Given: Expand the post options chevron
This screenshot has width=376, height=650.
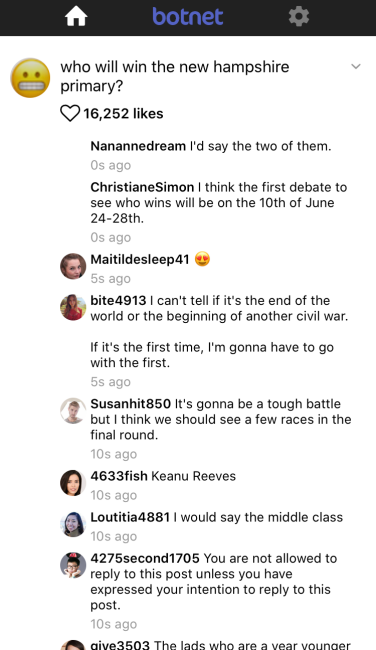Looking at the screenshot, I should pyautogui.click(x=356, y=66).
